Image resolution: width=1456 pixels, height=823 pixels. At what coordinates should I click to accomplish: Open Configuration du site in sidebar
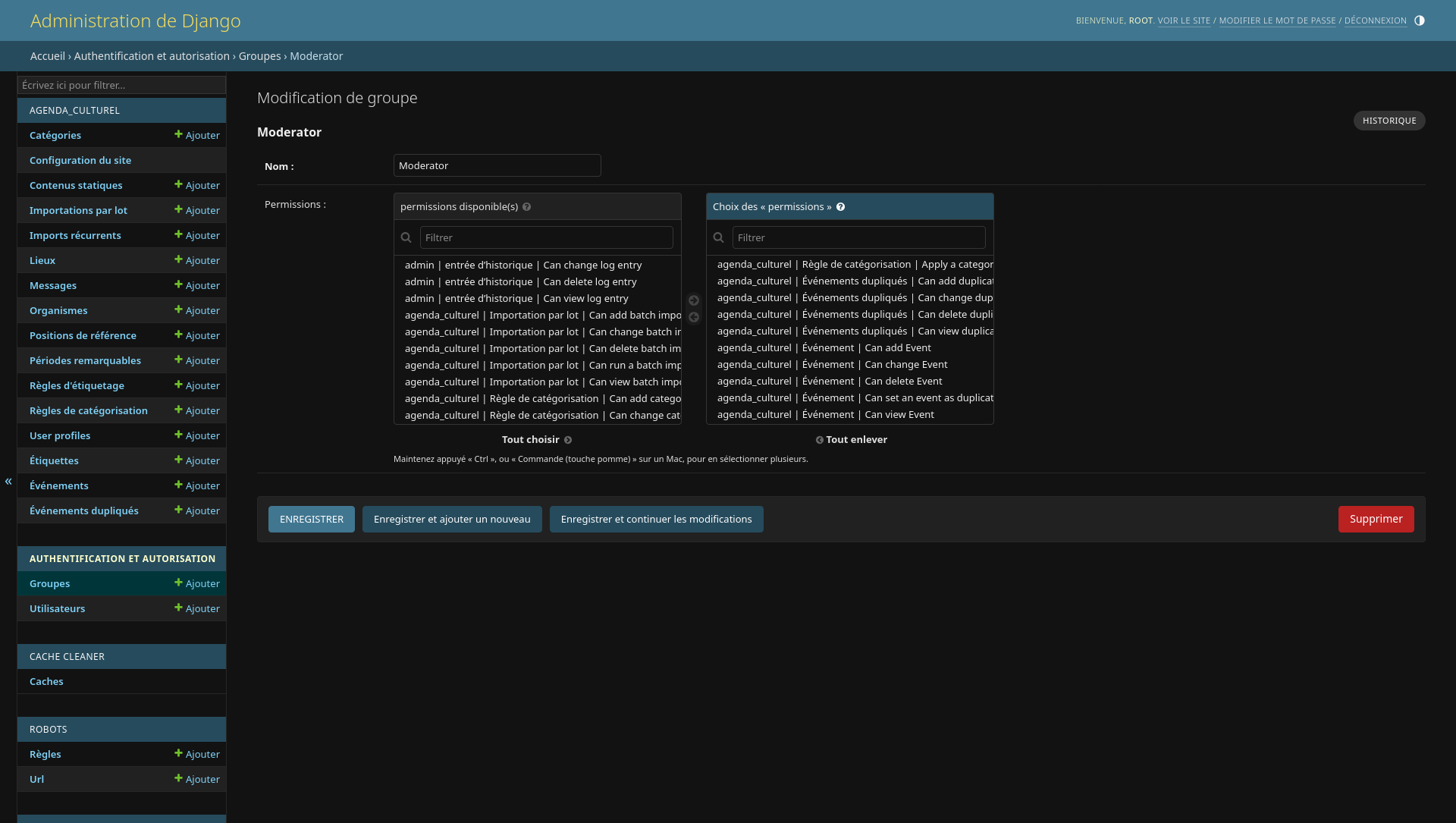(80, 160)
